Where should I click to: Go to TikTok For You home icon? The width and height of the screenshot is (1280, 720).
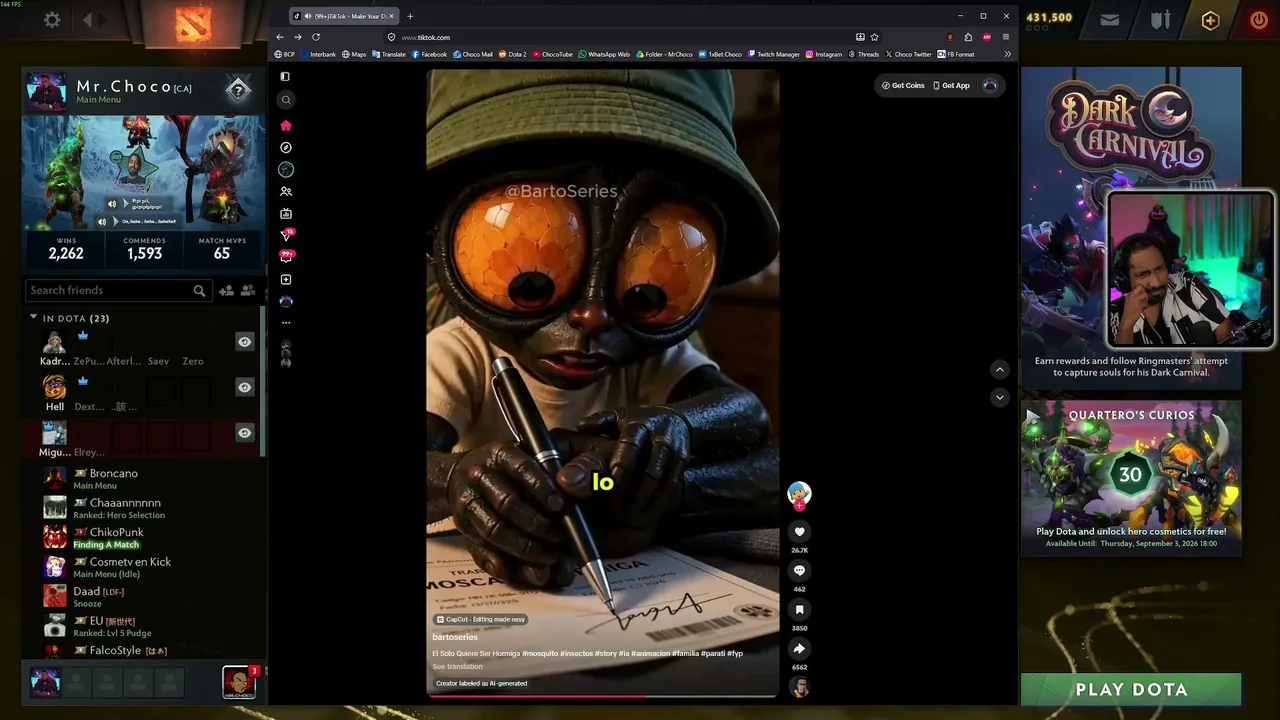coord(286,126)
